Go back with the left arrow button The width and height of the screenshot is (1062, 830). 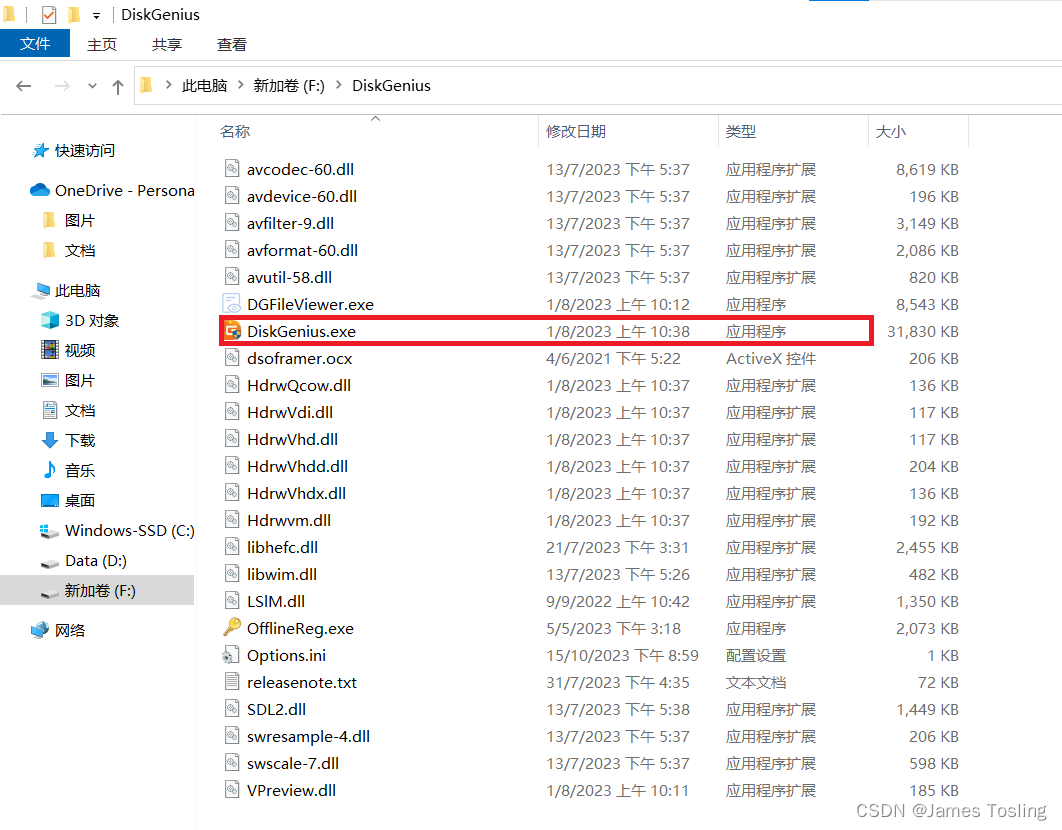24,86
